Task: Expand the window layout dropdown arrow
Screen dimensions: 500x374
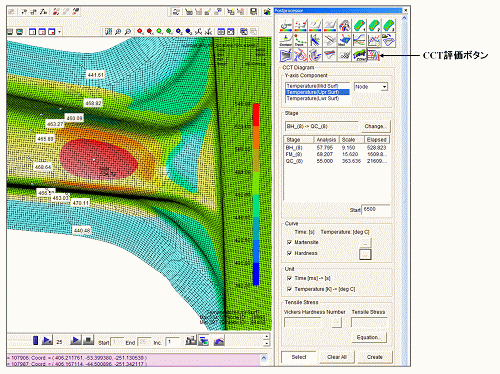Action: point(60,32)
